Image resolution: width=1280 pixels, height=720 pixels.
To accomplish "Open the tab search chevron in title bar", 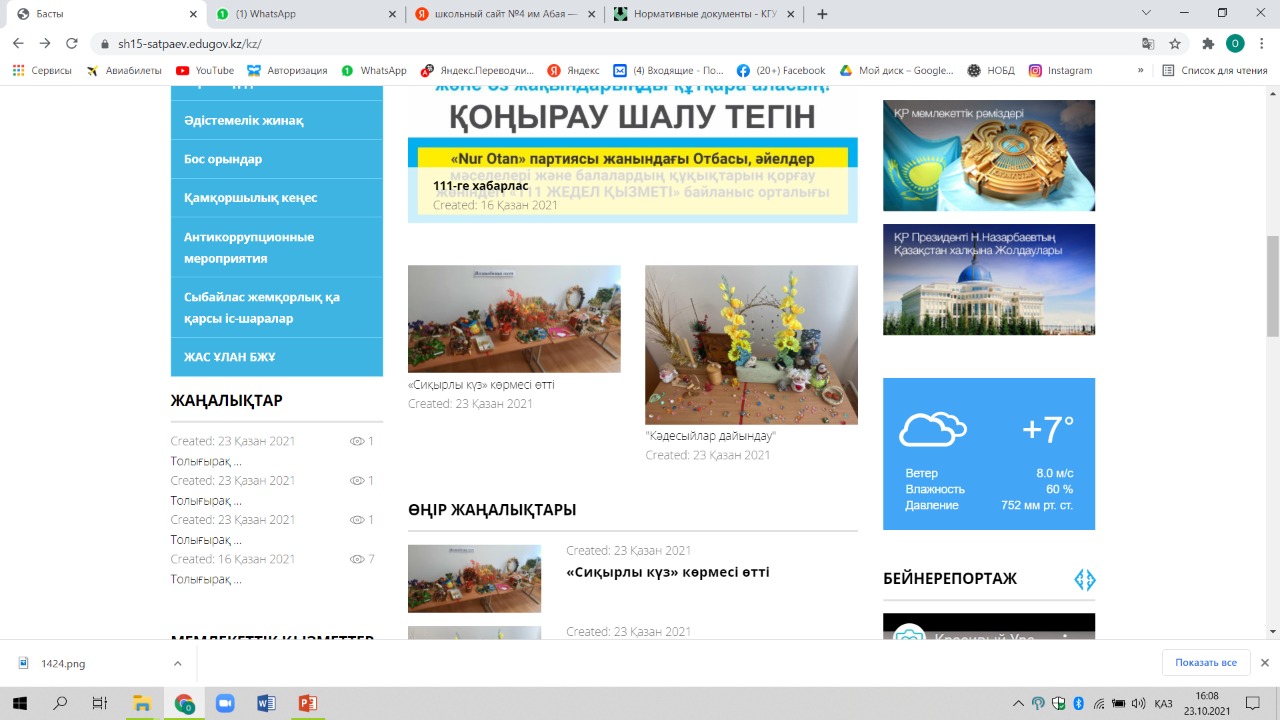I will (1146, 13).
